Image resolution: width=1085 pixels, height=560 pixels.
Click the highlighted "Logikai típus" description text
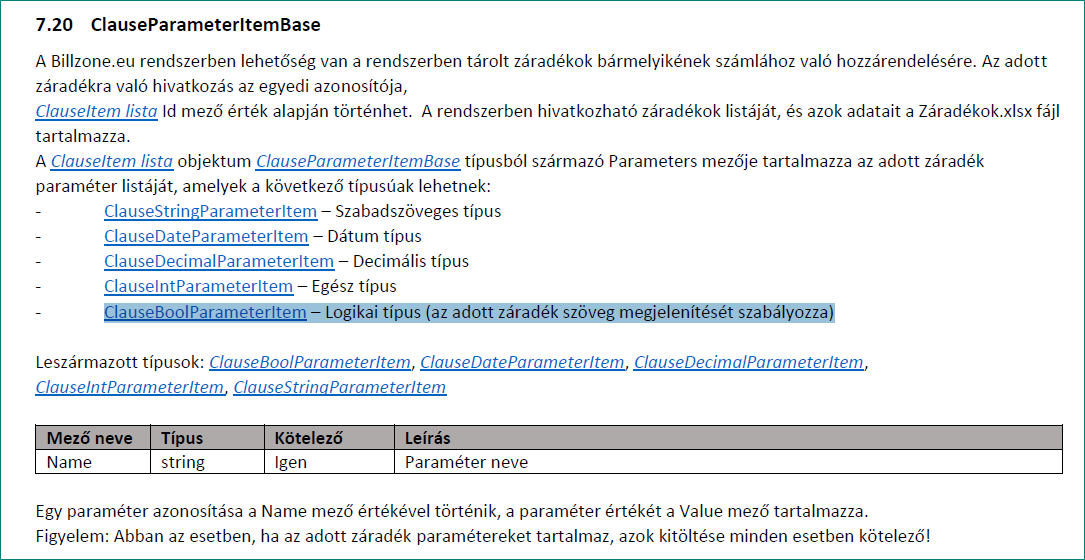coord(582,313)
